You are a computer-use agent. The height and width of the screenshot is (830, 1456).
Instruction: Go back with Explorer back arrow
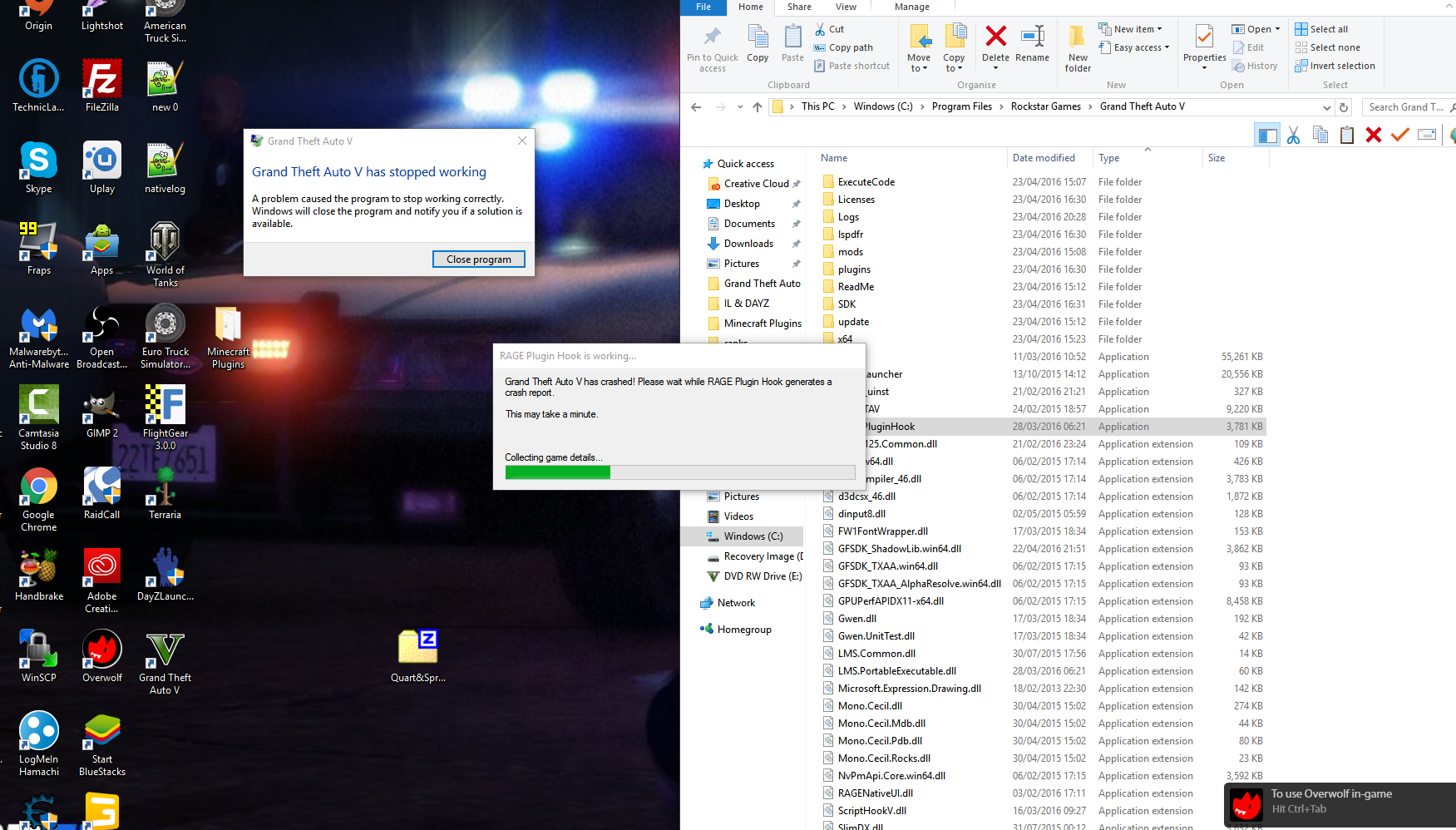(x=696, y=107)
